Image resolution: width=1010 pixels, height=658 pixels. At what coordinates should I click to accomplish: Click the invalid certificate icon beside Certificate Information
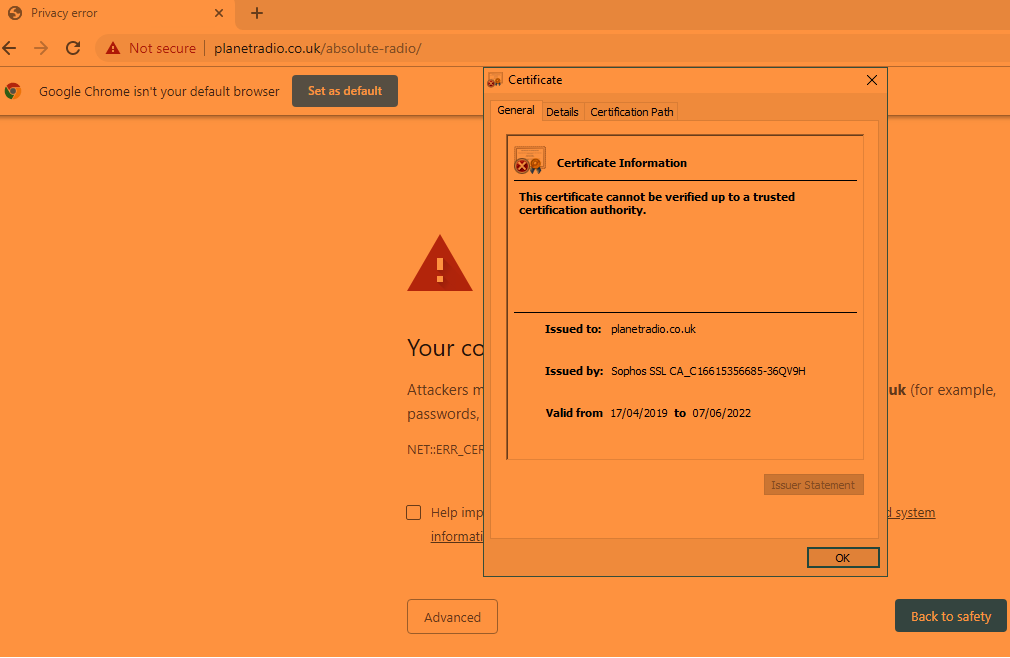(x=529, y=160)
